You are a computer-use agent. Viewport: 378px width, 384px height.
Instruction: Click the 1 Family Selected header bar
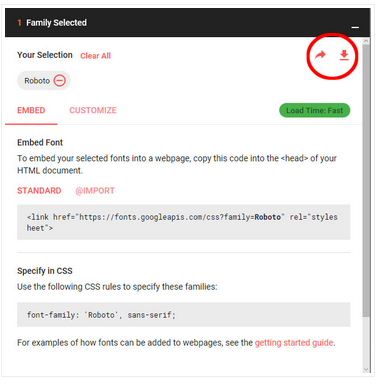[187, 23]
